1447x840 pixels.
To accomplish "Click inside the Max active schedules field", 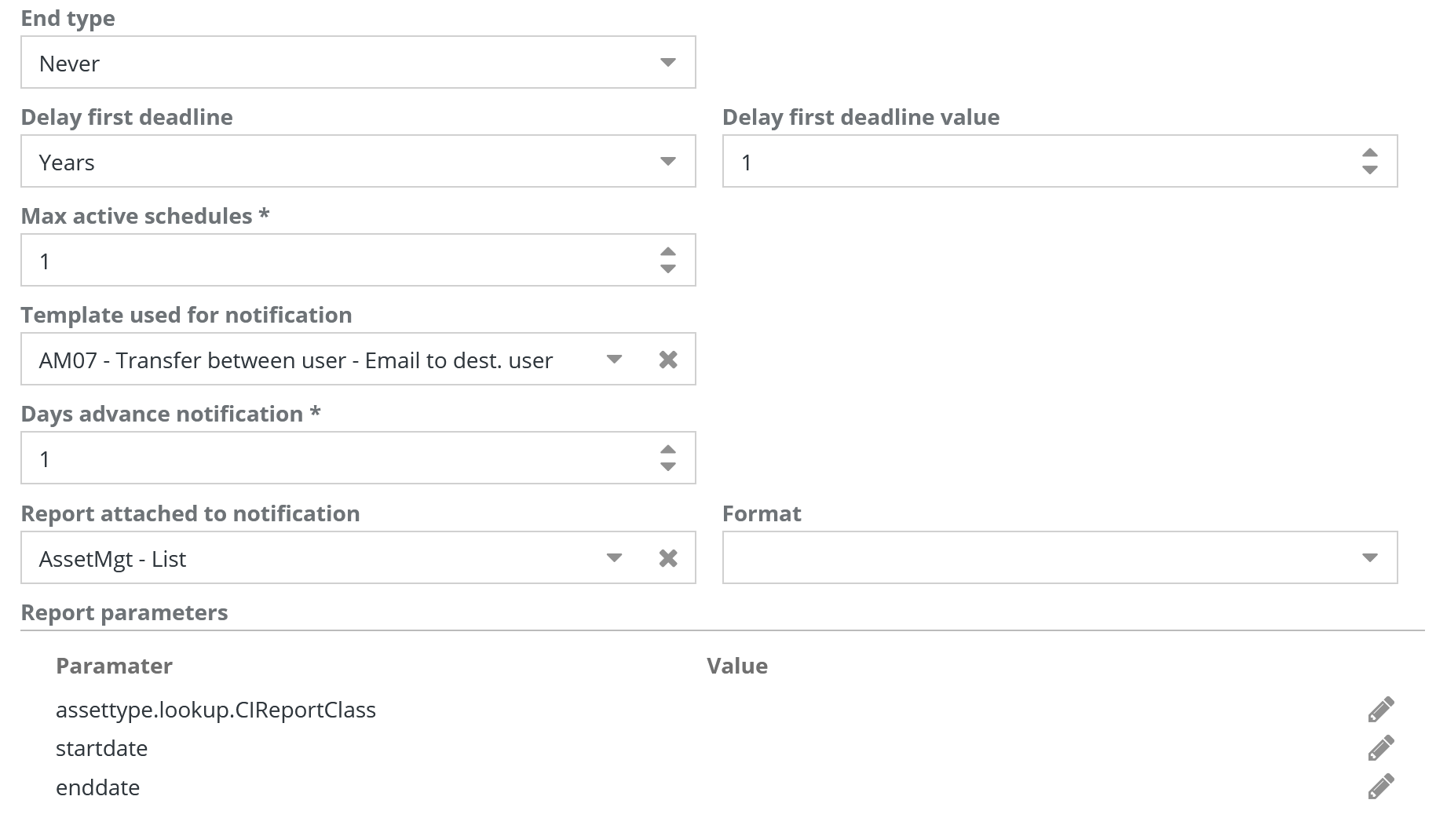I will tap(338, 261).
